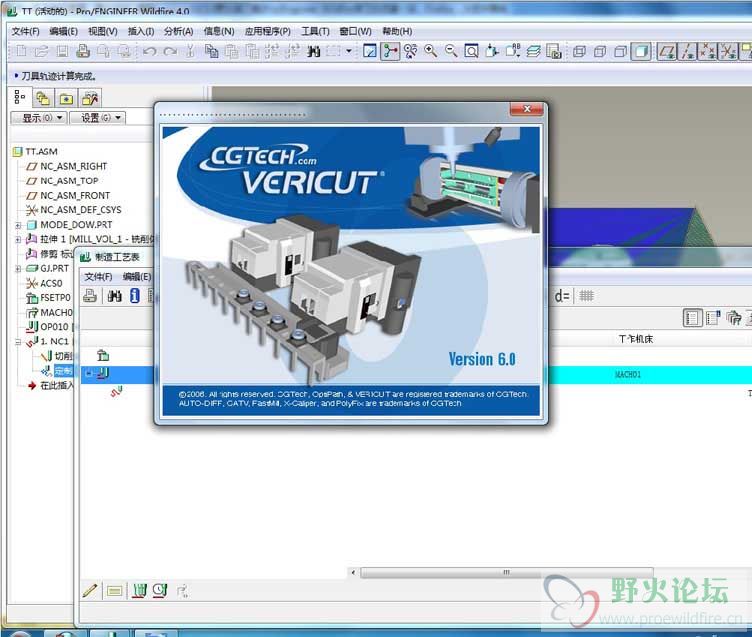Select NC_ASM_DEF_CSYS coordinate system
Viewport: 752px width, 637px height.
point(81,210)
